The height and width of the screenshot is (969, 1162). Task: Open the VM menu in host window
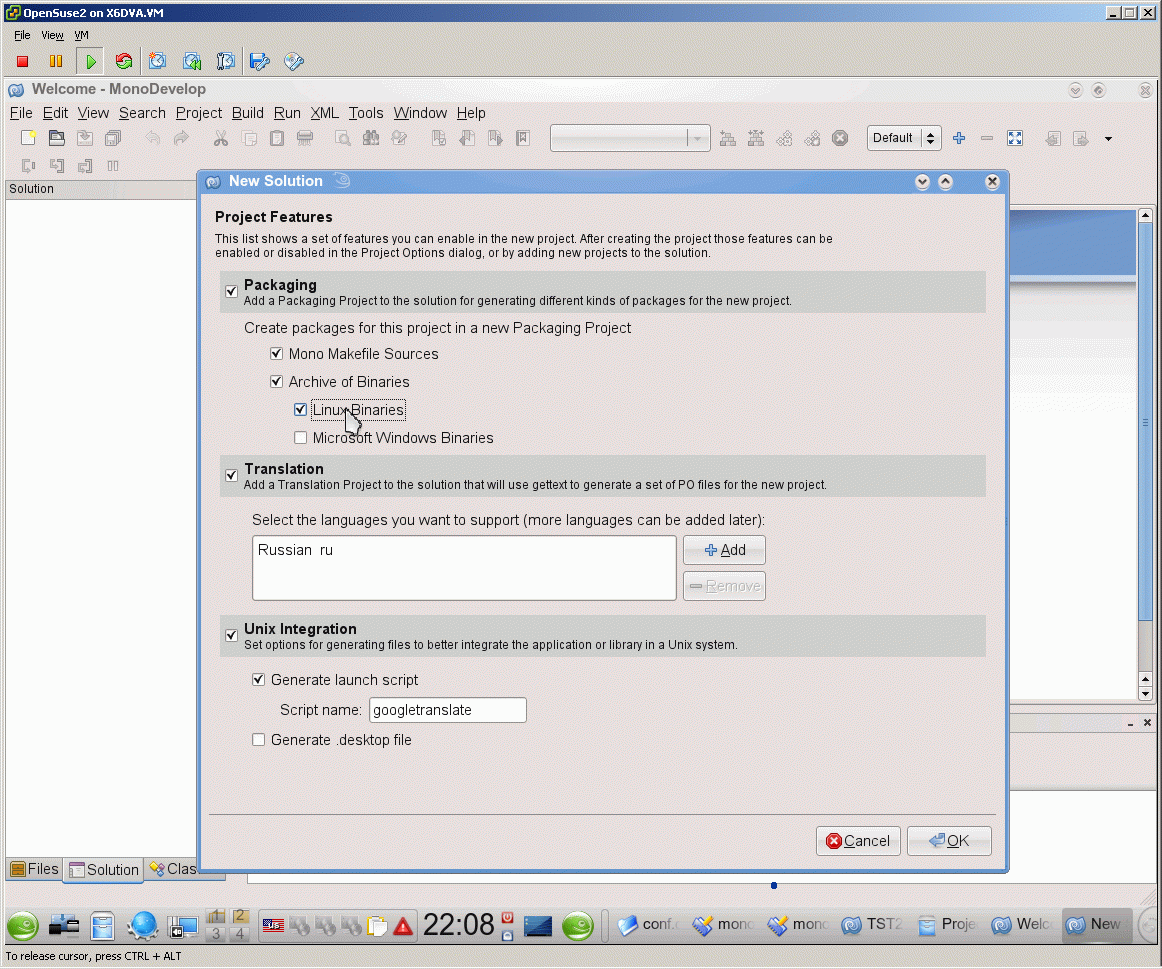(81, 35)
